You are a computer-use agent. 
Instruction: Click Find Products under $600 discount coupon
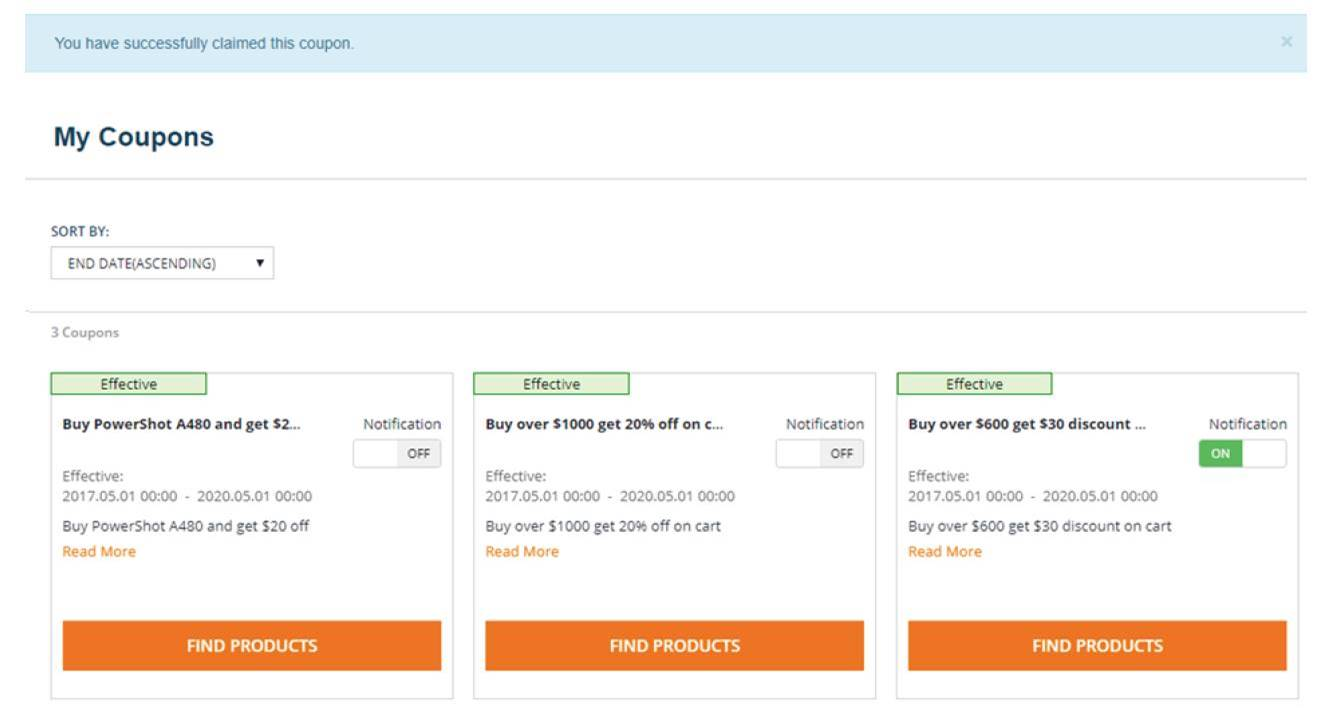1097,646
